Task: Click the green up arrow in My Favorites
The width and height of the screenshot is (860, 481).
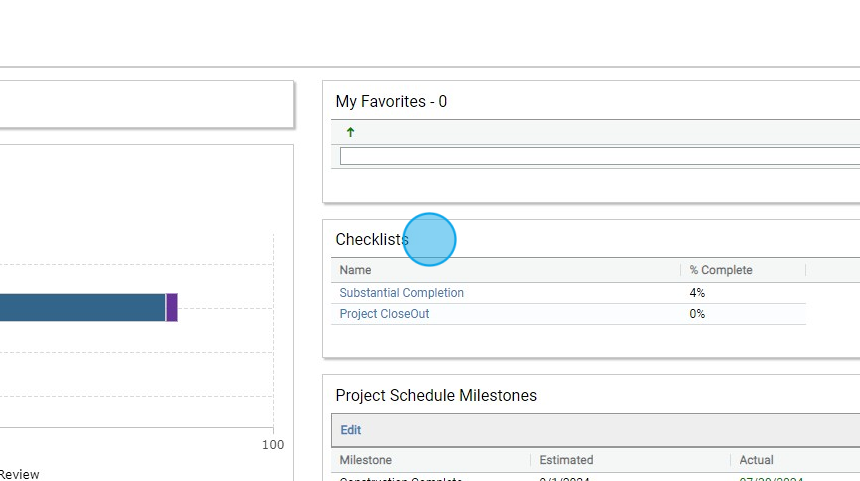Action: tap(350, 132)
